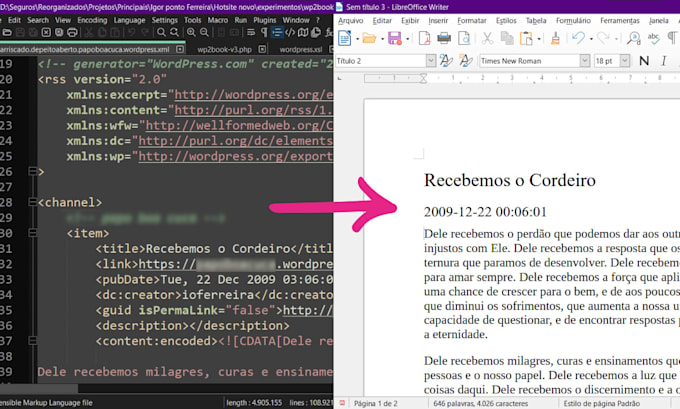This screenshot has height=409, width=680.
Task: Click New Style from Selection icon
Action: click(x=466, y=61)
